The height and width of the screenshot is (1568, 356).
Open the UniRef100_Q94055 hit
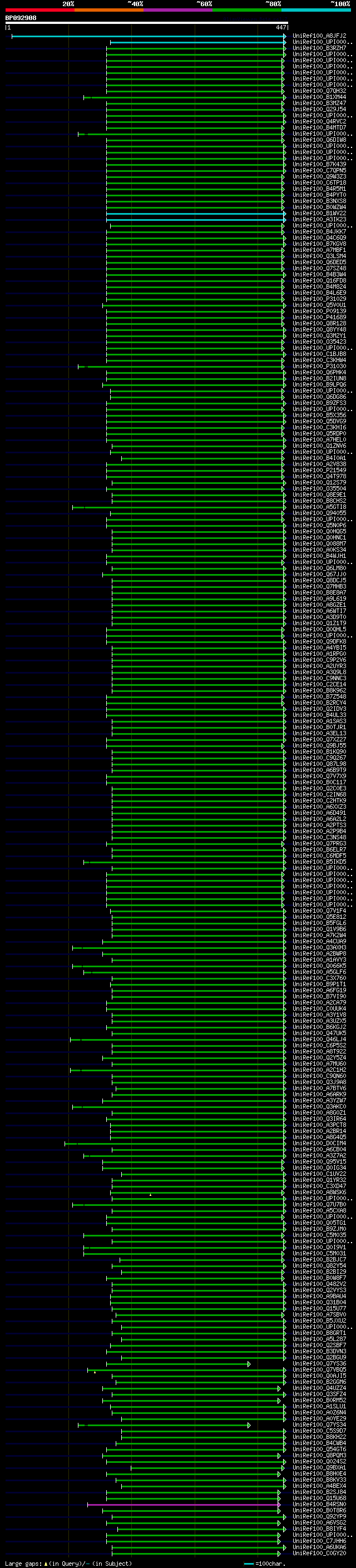tap(319, 513)
